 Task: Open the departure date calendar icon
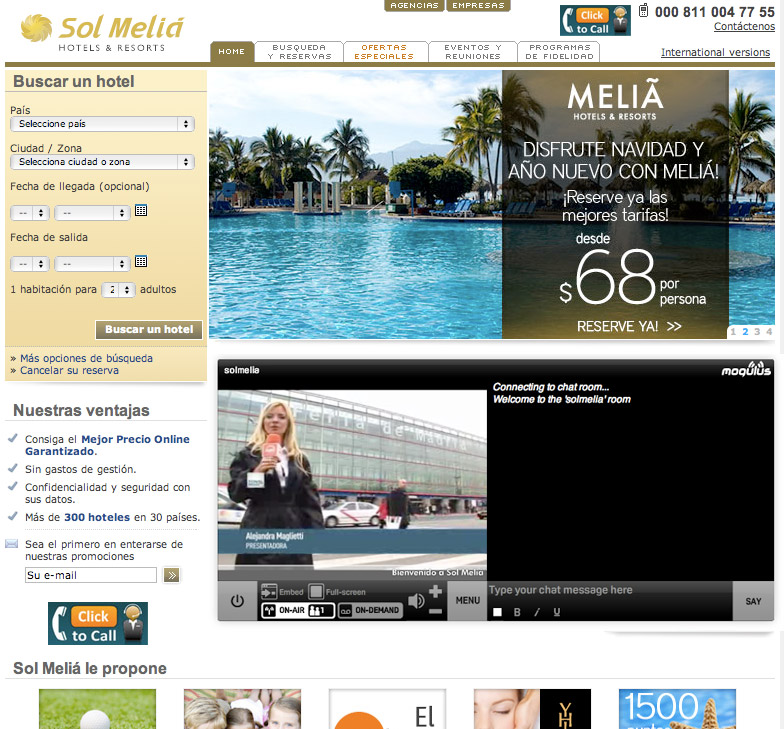[x=141, y=262]
